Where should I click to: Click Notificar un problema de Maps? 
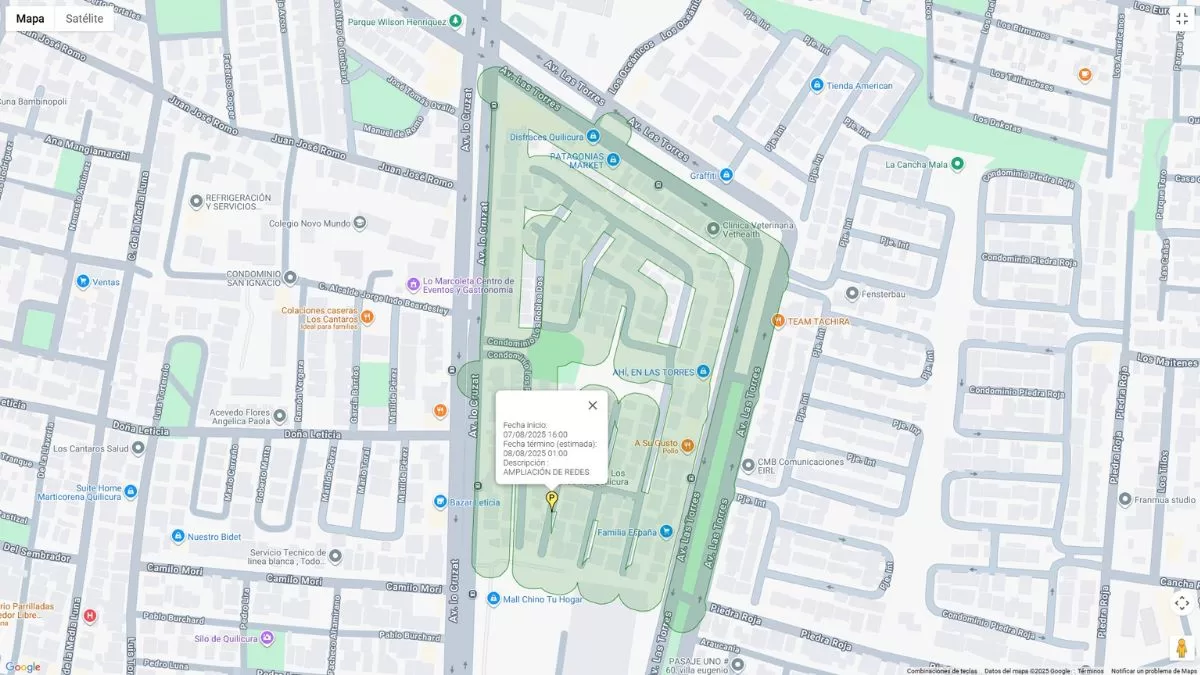point(1153,671)
